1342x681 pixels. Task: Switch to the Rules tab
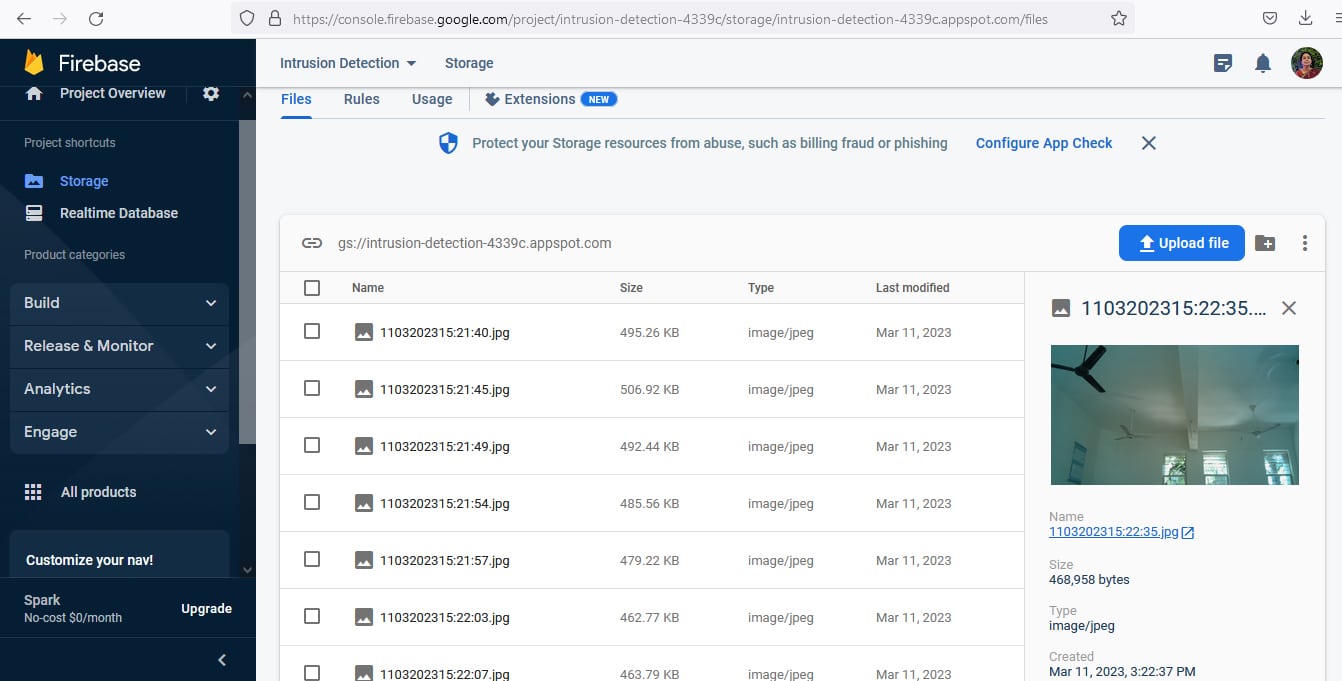361,99
